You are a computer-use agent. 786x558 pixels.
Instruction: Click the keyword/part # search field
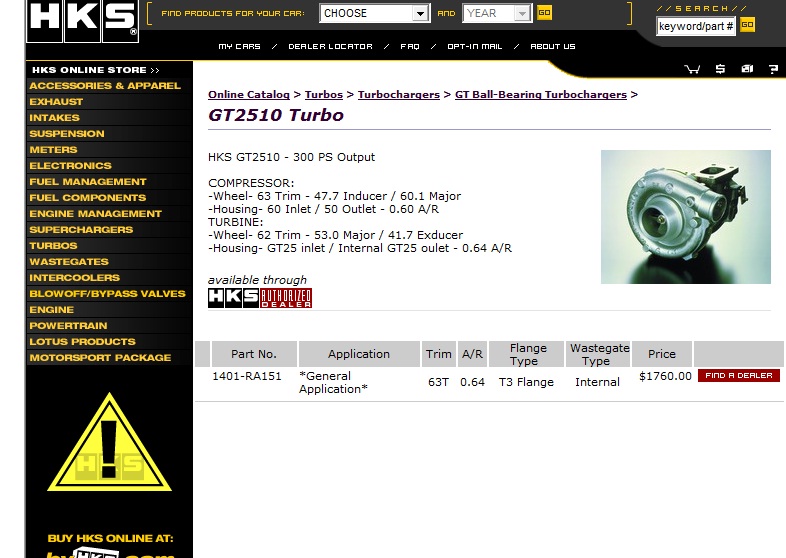696,26
